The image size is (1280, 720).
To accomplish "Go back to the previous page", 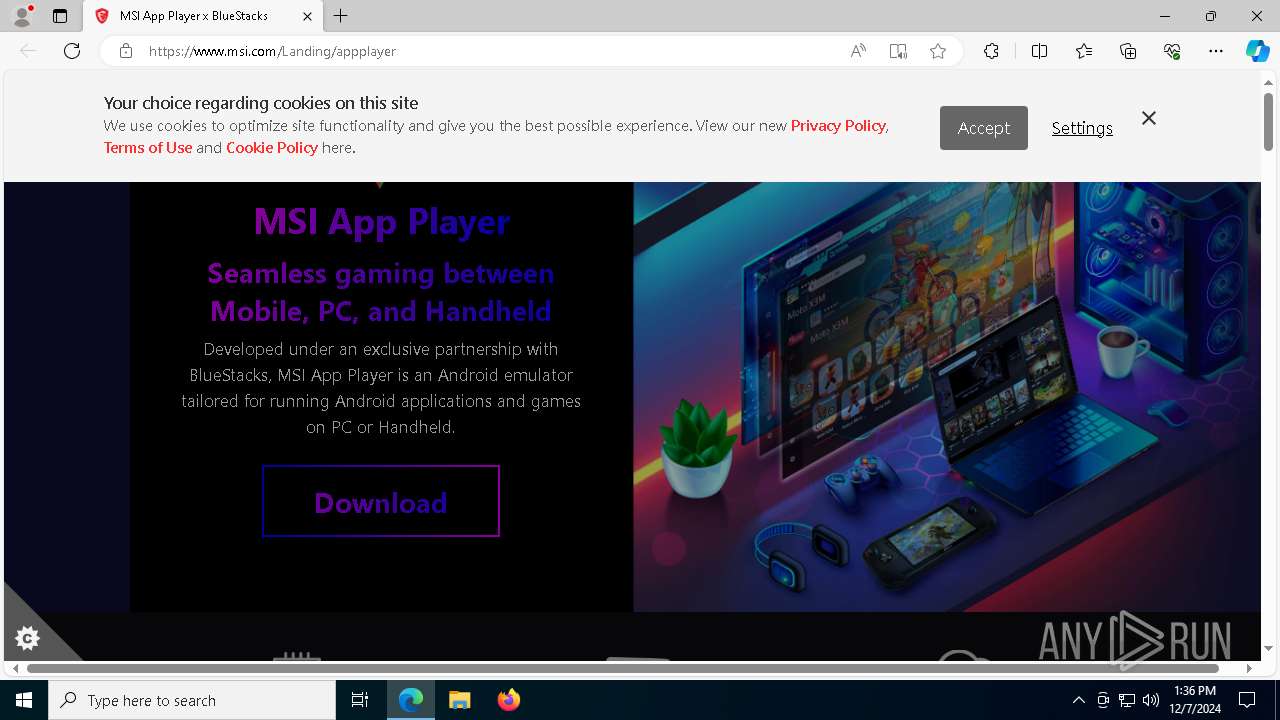I will (28, 51).
